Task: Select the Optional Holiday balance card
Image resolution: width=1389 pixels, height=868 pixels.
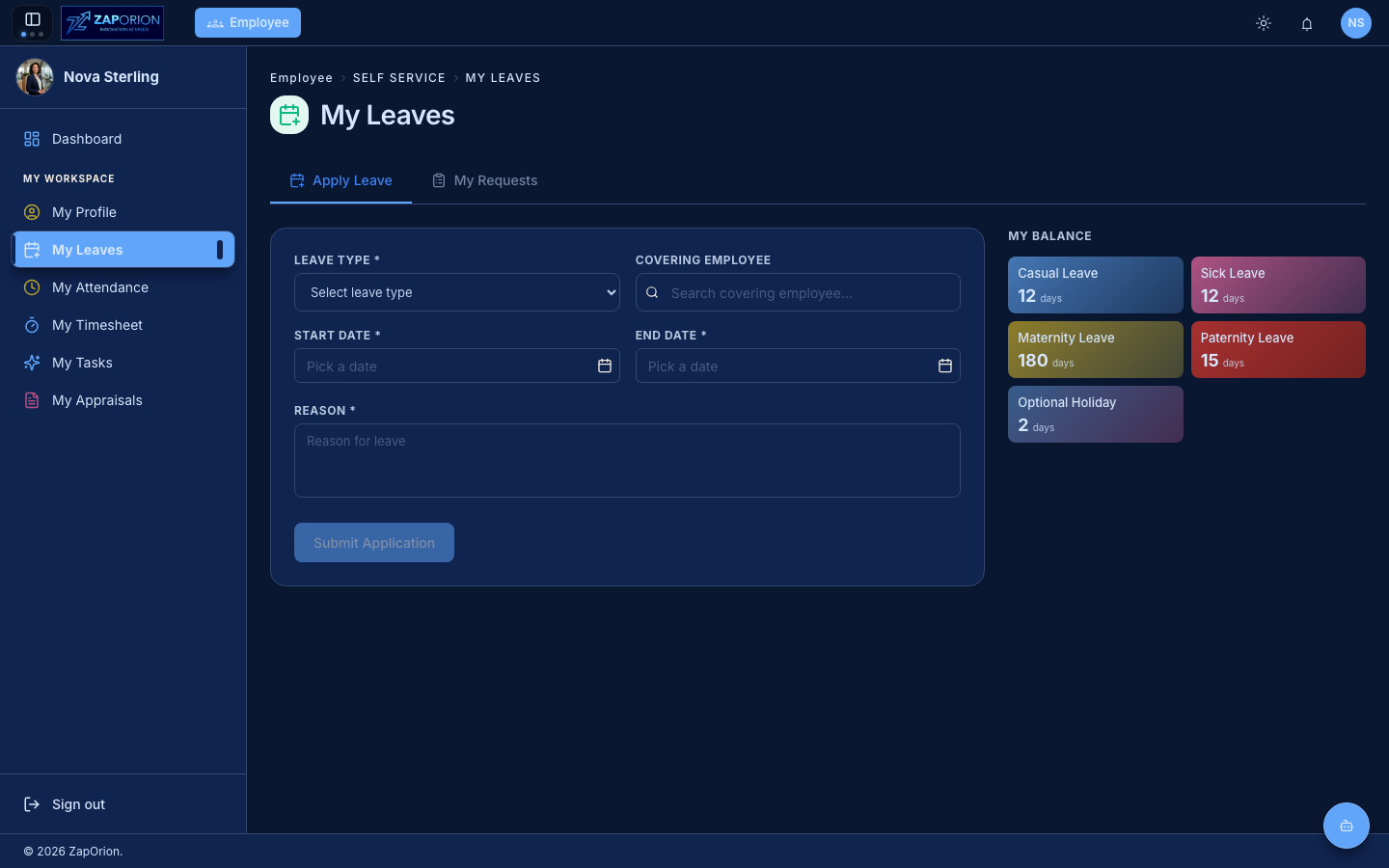Action: [x=1096, y=414]
